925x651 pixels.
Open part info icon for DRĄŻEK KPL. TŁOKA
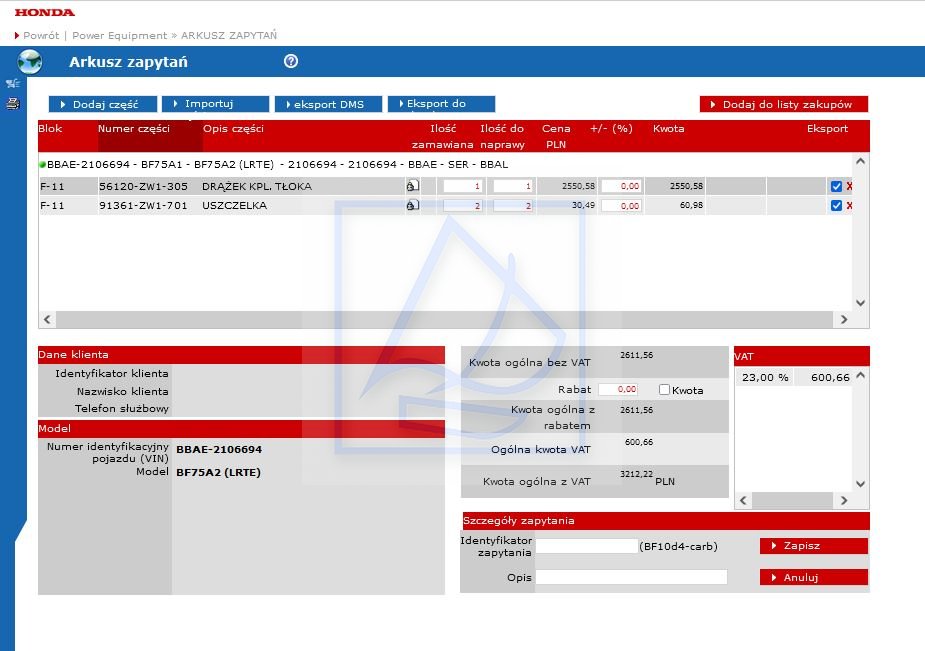tap(412, 186)
